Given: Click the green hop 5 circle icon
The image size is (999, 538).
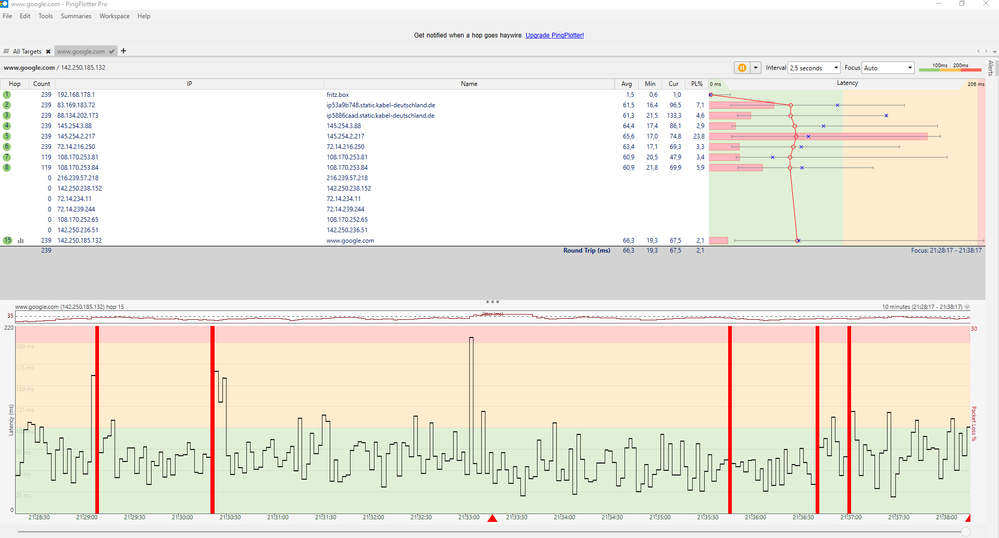Looking at the screenshot, I should [x=7, y=136].
